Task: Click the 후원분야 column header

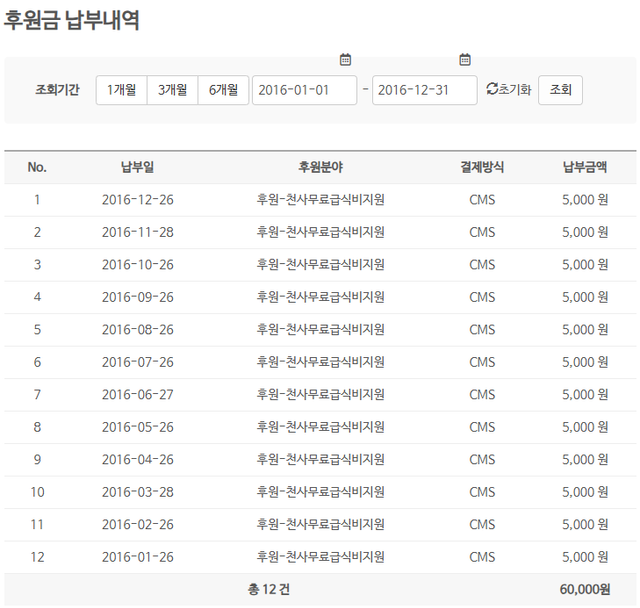Action: (321, 168)
